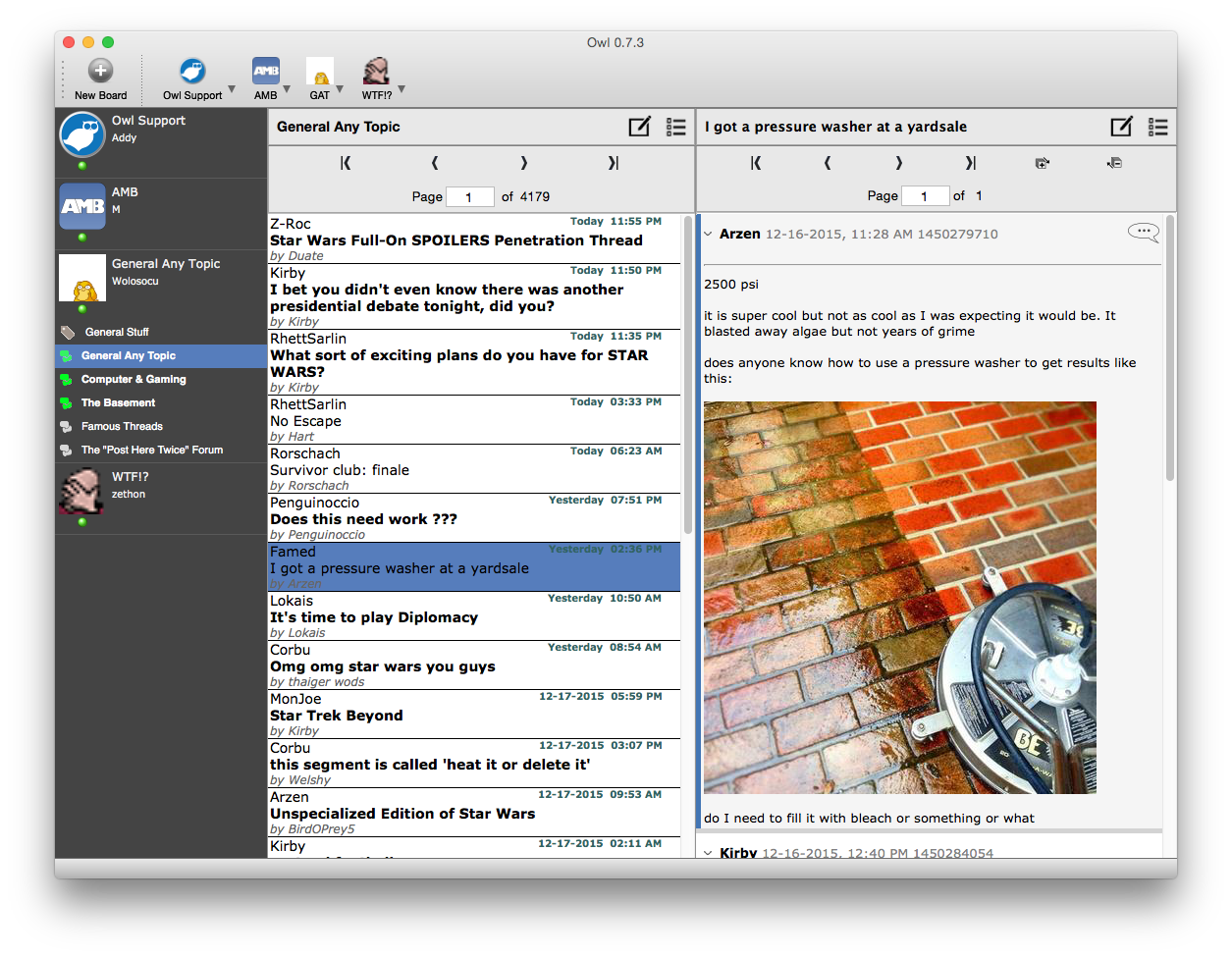Go to last page of topic list
Viewport: 1232px width, 957px height.
click(x=614, y=163)
